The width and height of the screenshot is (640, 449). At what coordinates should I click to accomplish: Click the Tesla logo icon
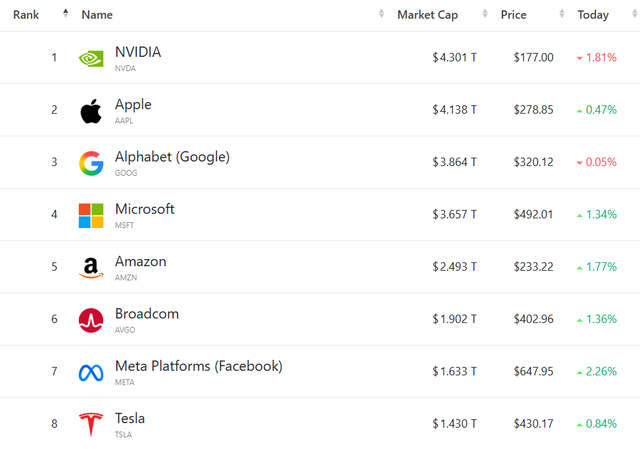click(x=91, y=424)
